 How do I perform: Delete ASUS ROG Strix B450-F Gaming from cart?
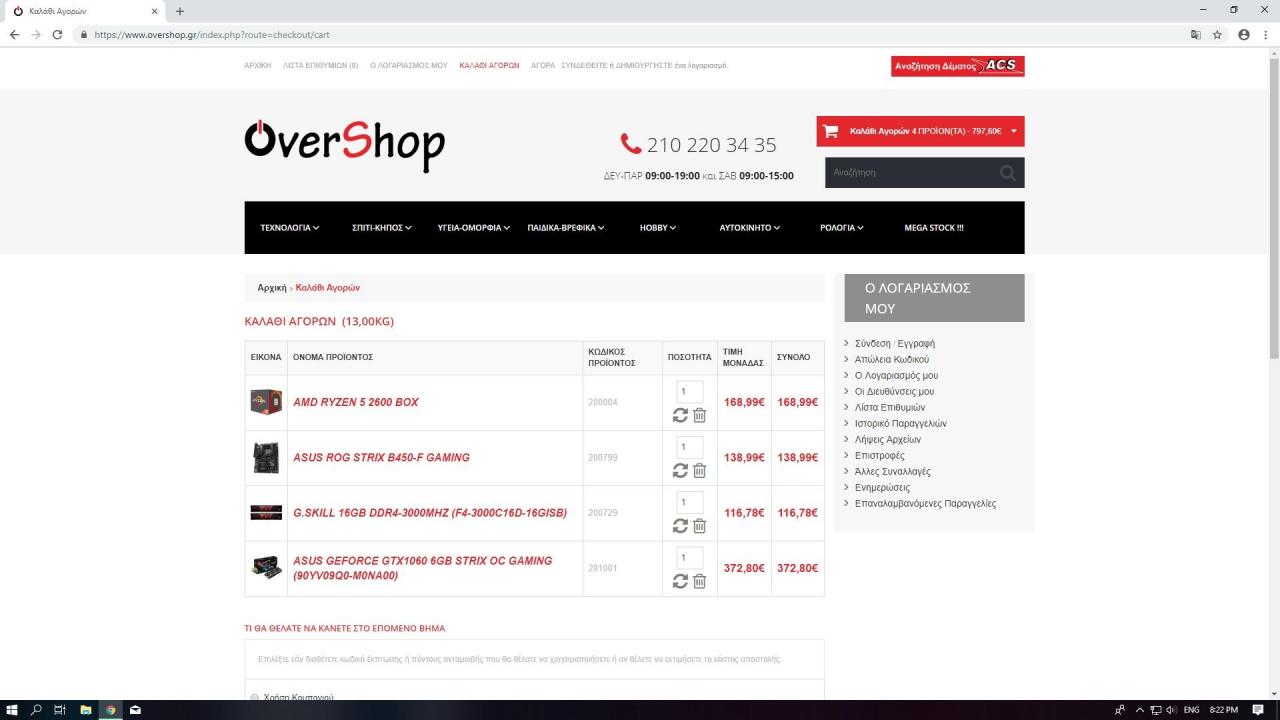pos(699,470)
